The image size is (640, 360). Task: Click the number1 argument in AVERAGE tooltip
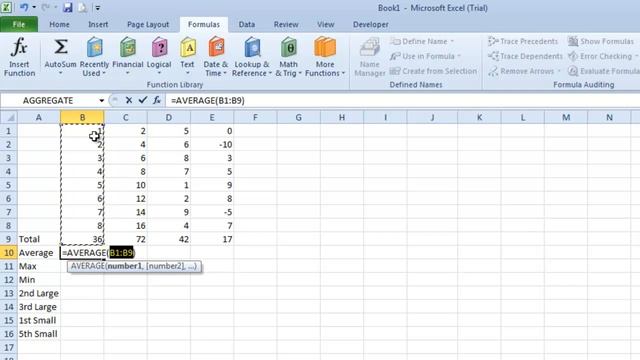pyautogui.click(x=124, y=266)
